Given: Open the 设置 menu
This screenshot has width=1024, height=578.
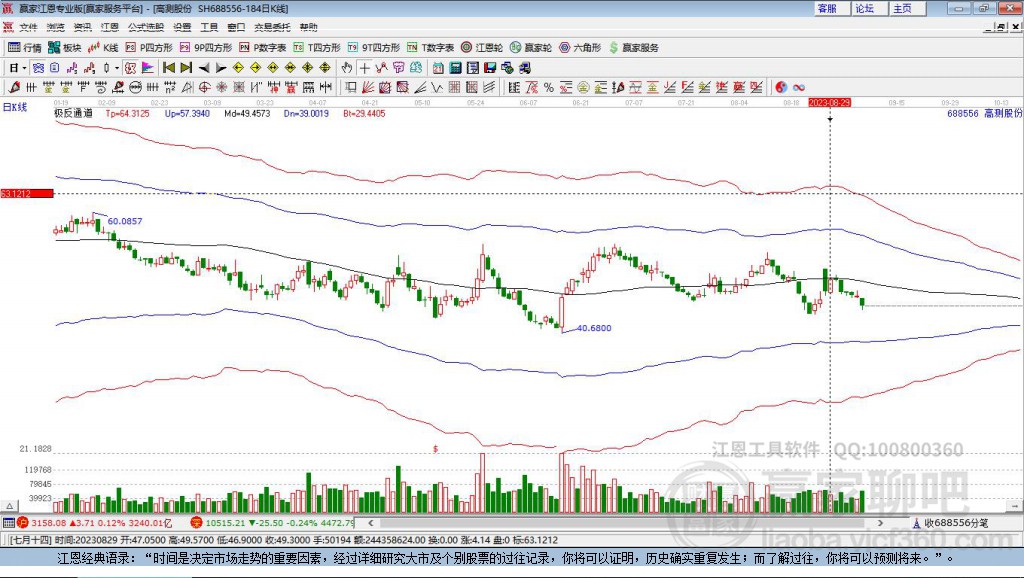Looking at the screenshot, I should click(182, 27).
